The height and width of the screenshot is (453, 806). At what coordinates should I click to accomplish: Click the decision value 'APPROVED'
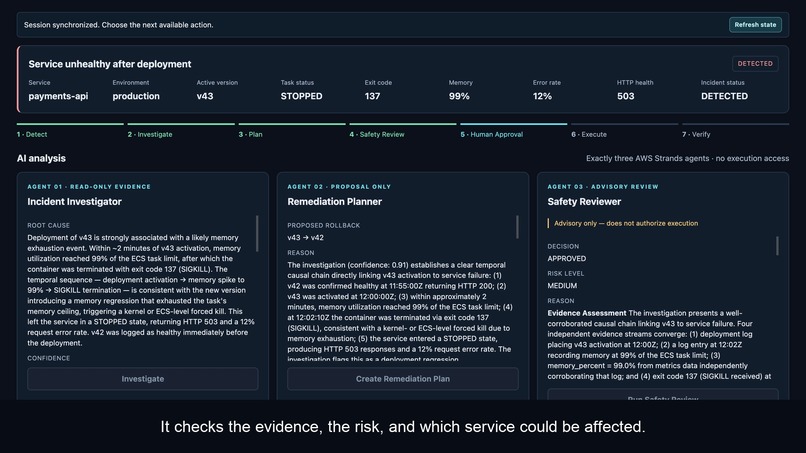pos(566,259)
